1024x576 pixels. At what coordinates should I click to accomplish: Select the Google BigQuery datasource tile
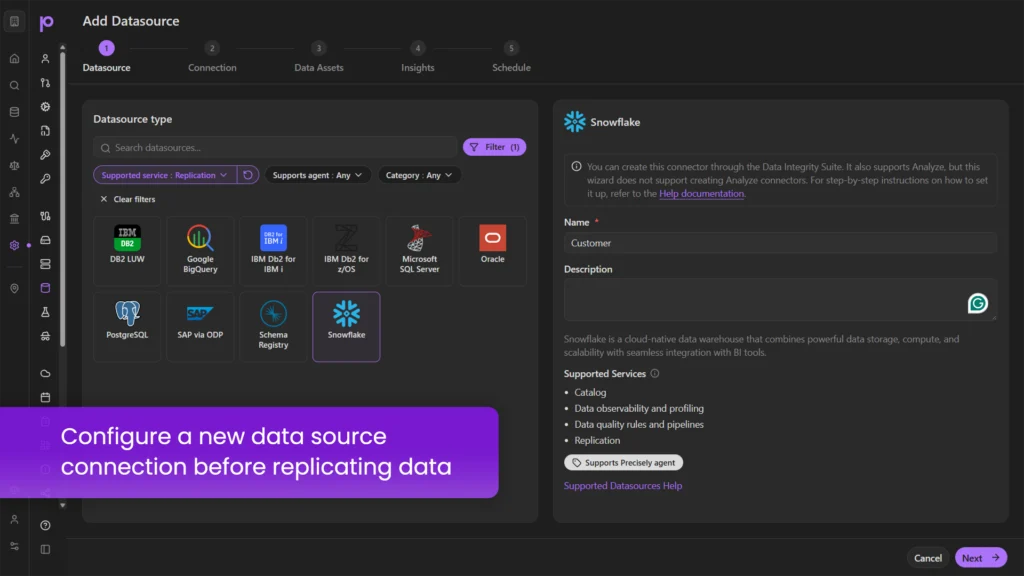coord(200,251)
